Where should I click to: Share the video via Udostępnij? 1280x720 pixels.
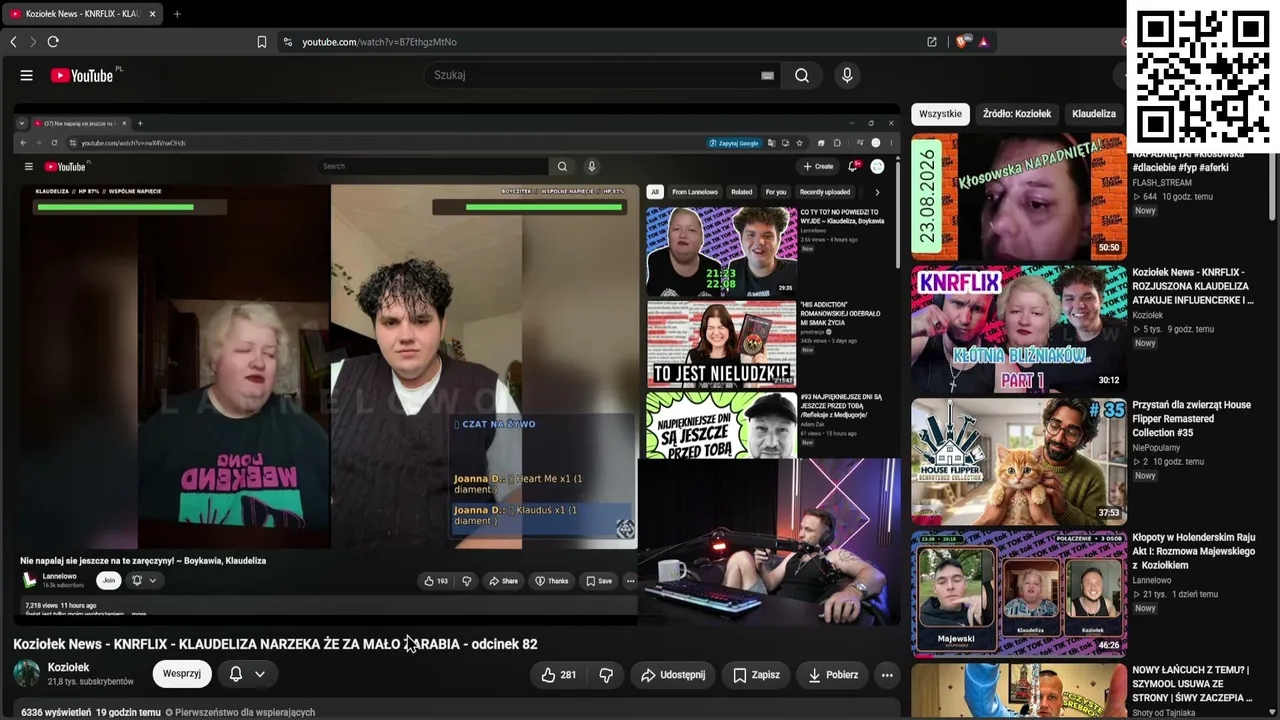point(673,675)
